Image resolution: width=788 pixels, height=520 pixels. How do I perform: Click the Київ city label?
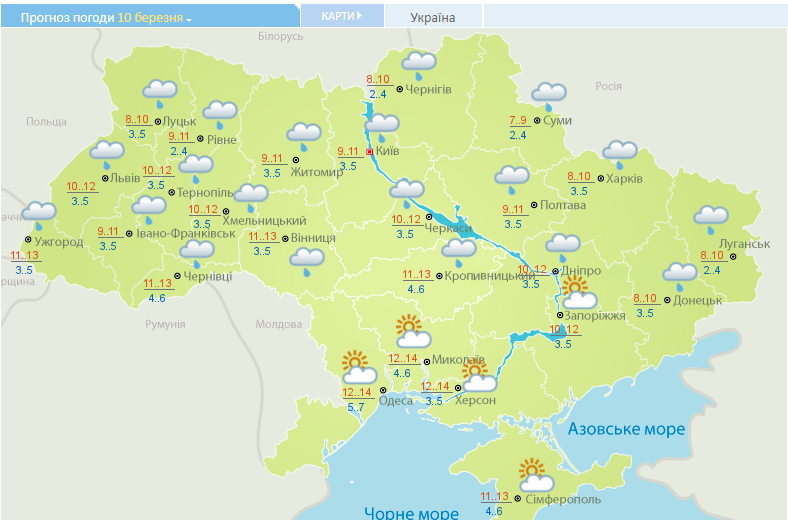(388, 152)
